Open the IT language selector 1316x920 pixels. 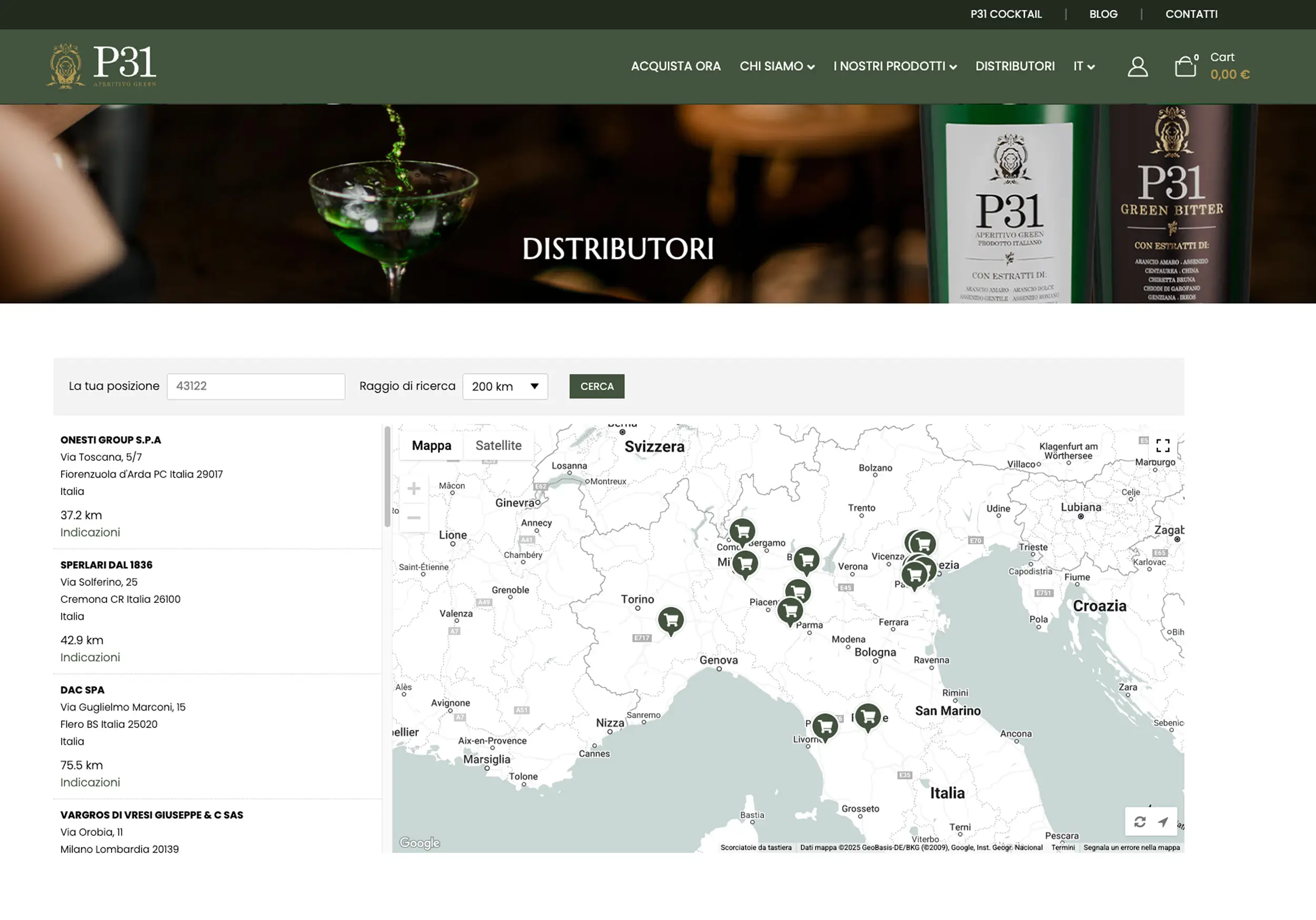click(1083, 66)
